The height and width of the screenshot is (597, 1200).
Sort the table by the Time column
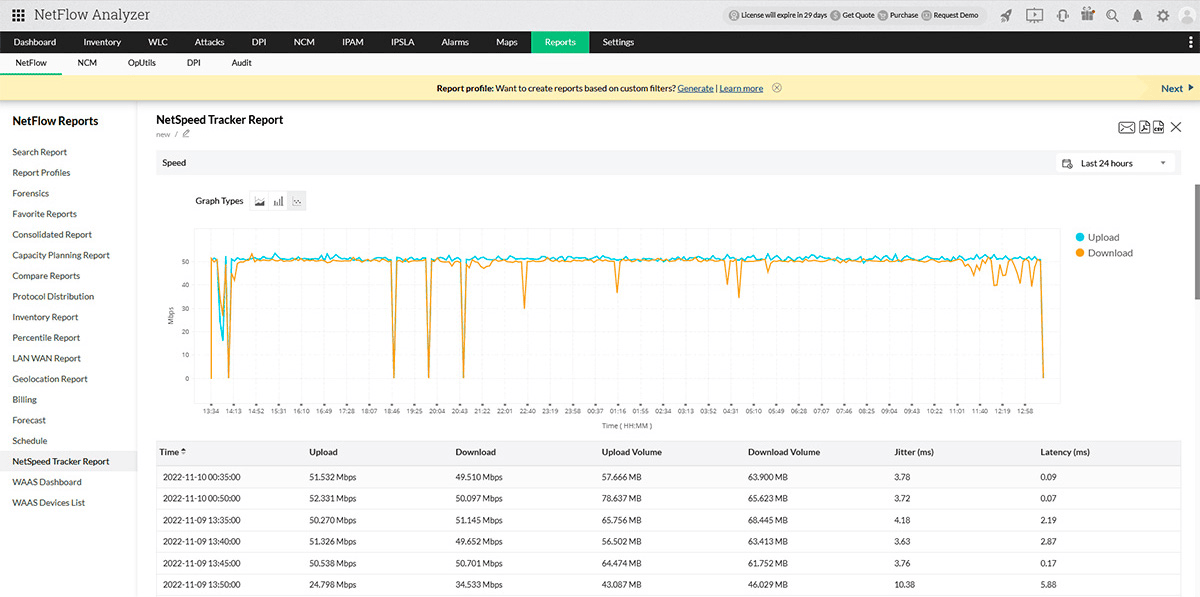pos(170,452)
